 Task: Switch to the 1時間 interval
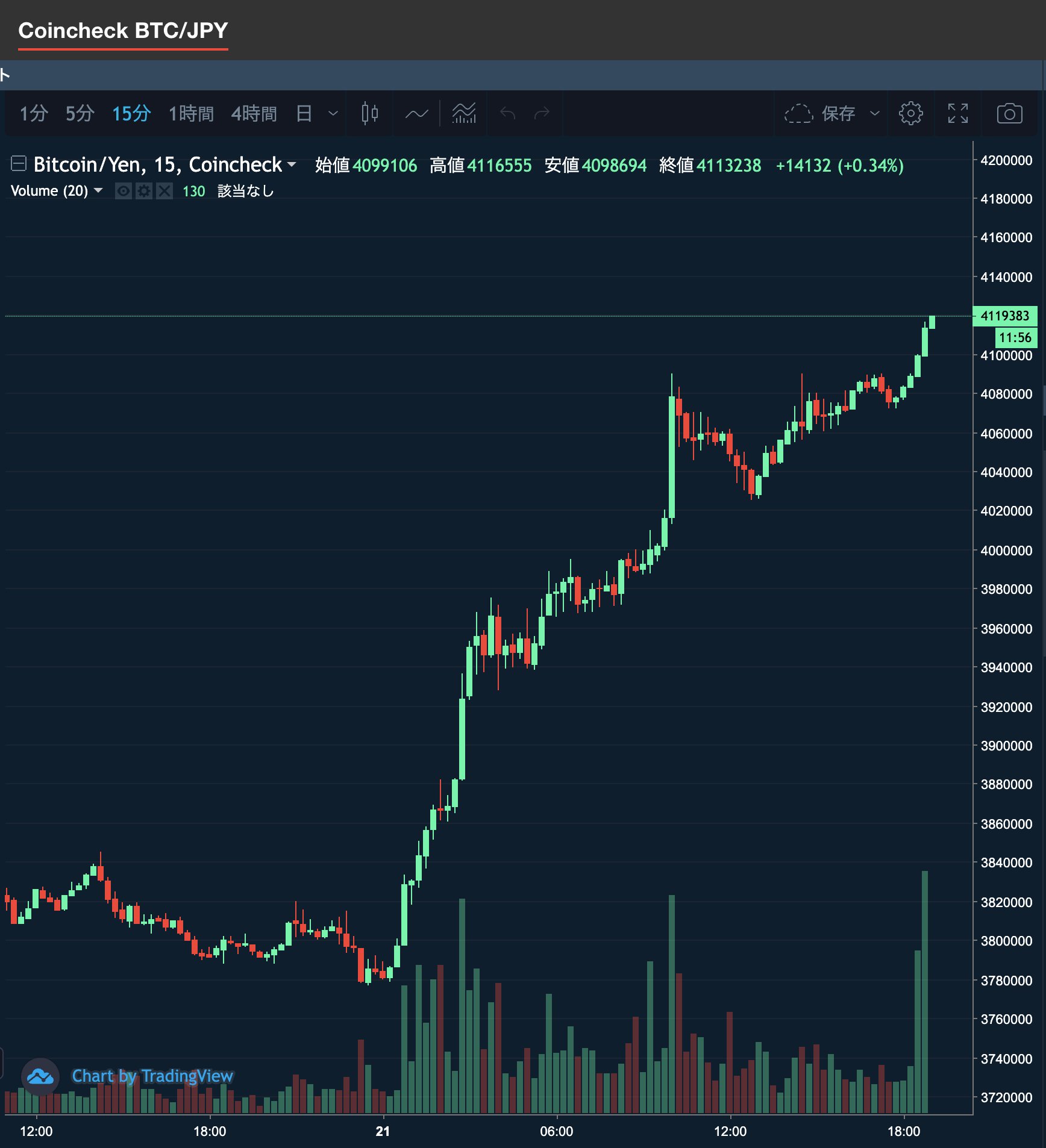[x=191, y=113]
